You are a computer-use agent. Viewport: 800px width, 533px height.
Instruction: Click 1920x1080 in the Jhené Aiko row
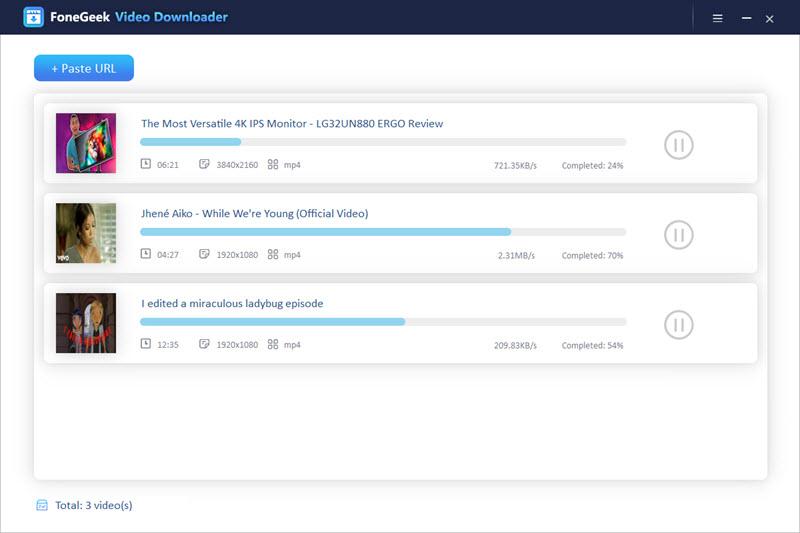[237, 255]
